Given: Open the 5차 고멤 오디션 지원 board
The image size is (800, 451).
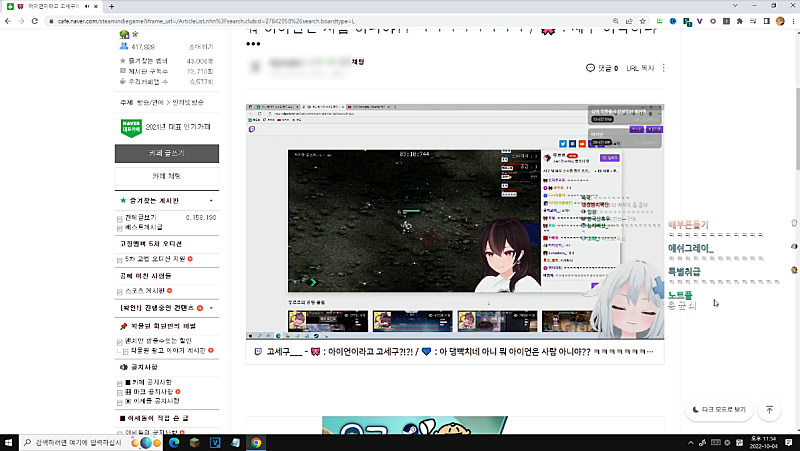Looking at the screenshot, I should [x=155, y=259].
